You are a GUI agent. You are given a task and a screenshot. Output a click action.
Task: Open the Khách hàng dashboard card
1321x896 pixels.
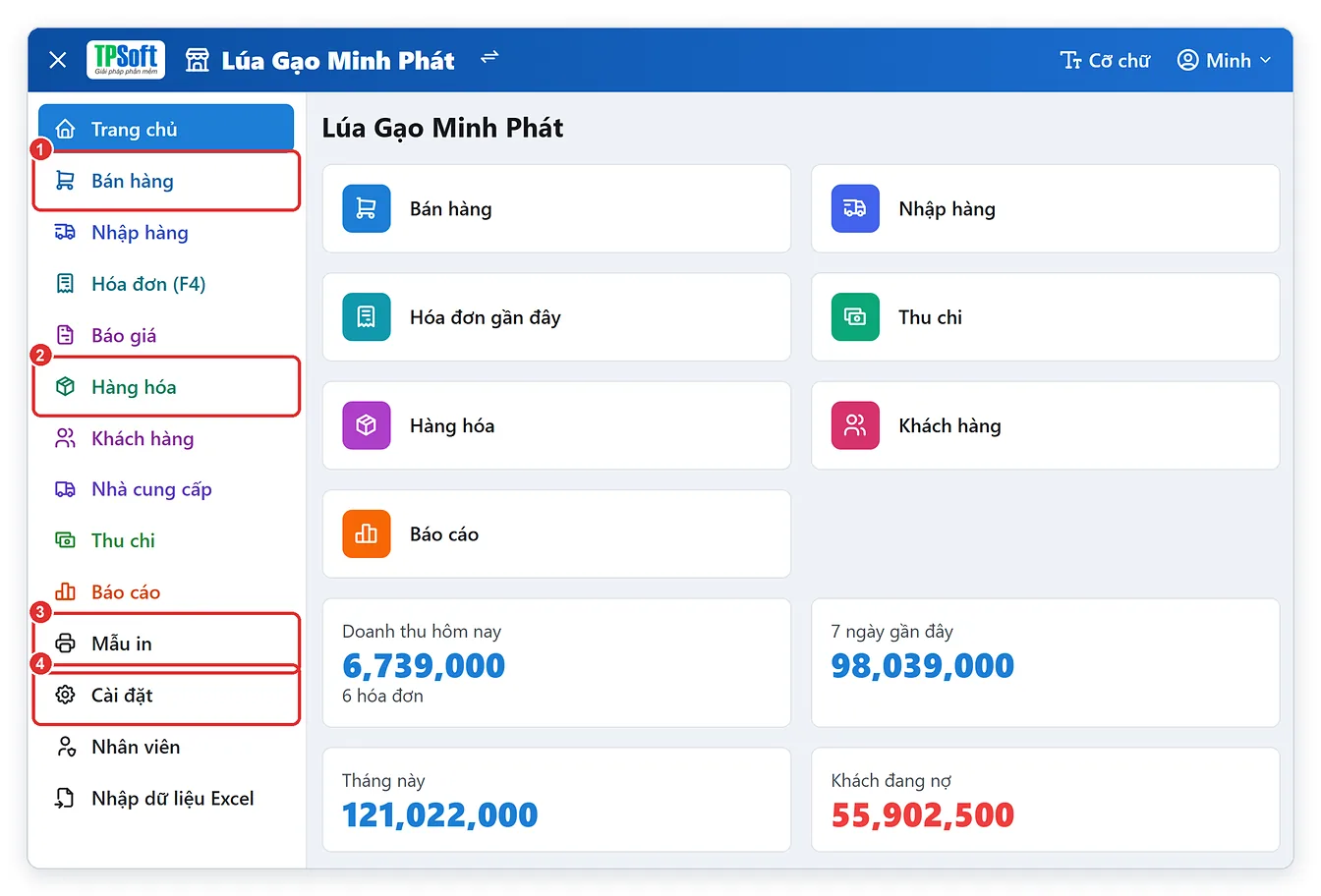pyautogui.click(x=1045, y=425)
